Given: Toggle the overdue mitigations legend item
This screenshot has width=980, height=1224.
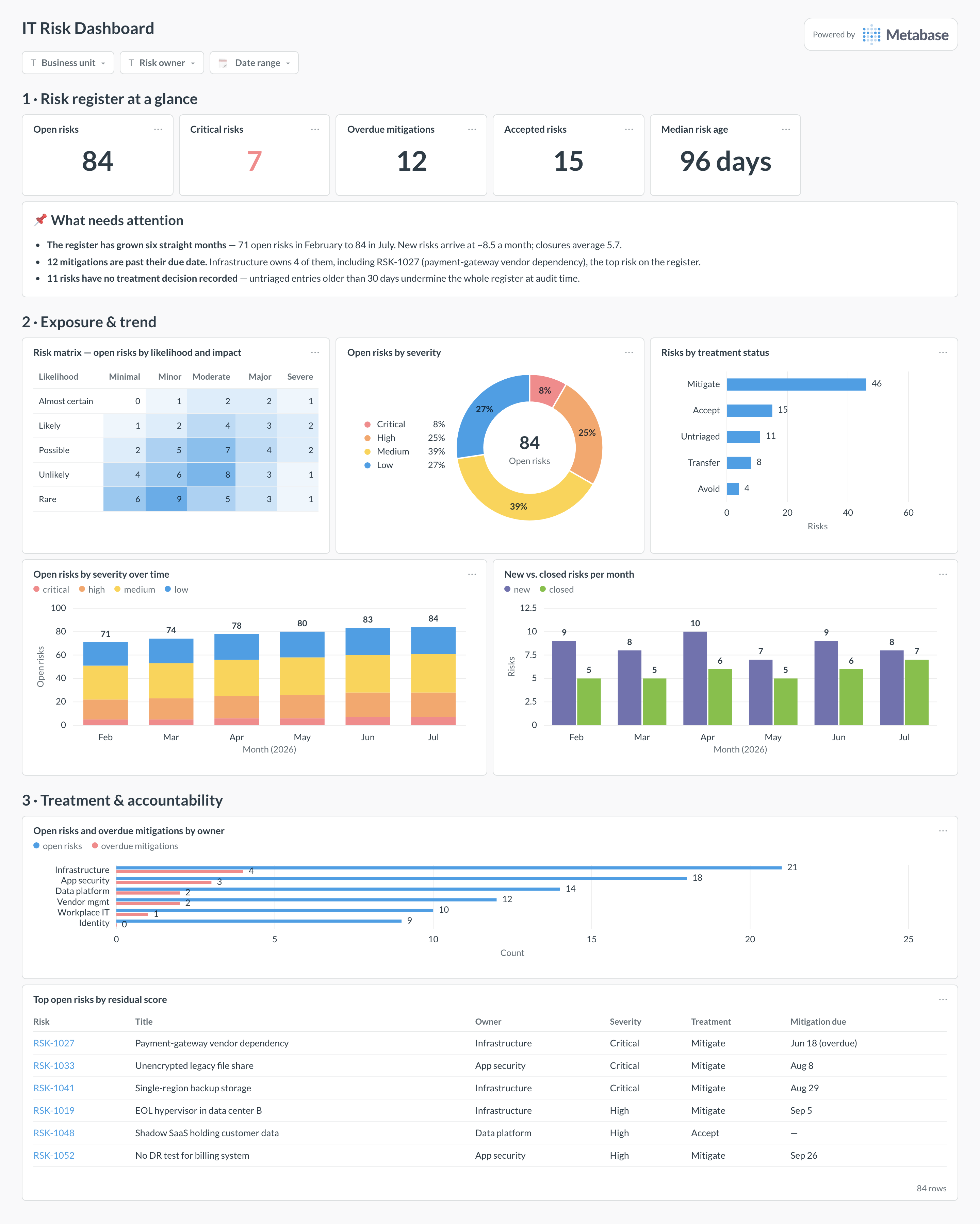Looking at the screenshot, I should pos(135,846).
